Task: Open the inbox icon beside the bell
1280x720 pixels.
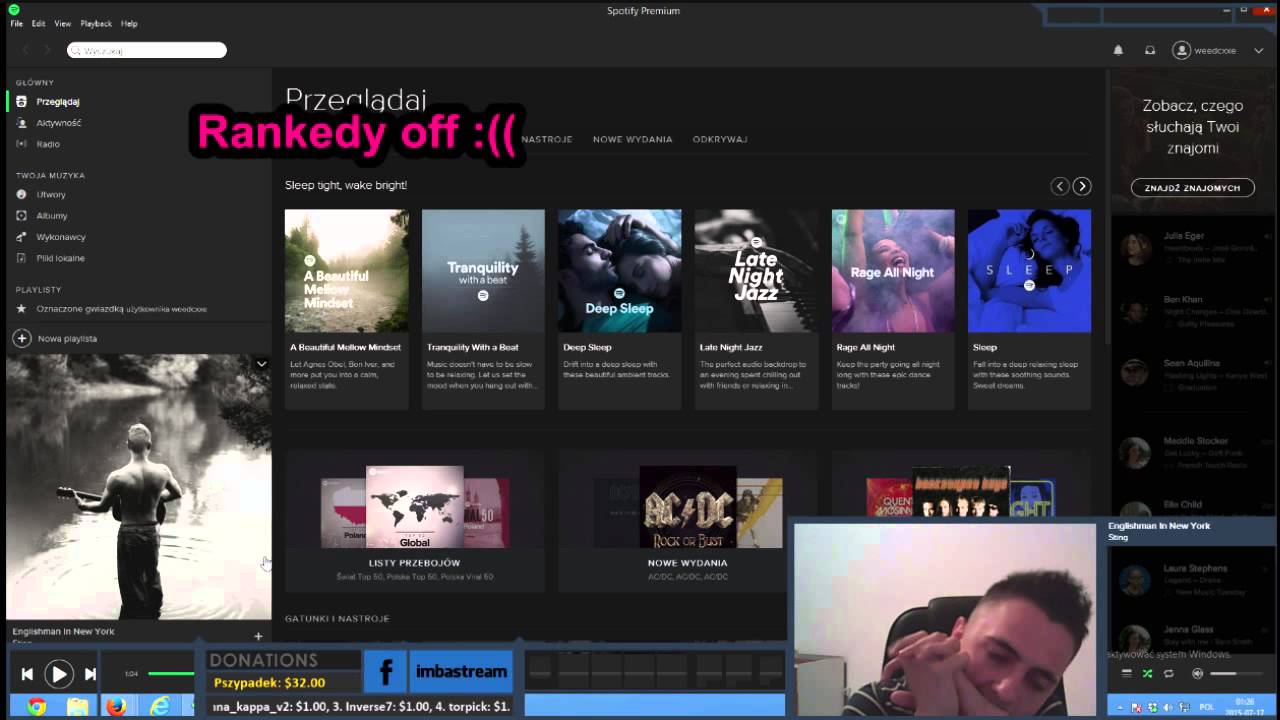Action: click(x=1150, y=50)
